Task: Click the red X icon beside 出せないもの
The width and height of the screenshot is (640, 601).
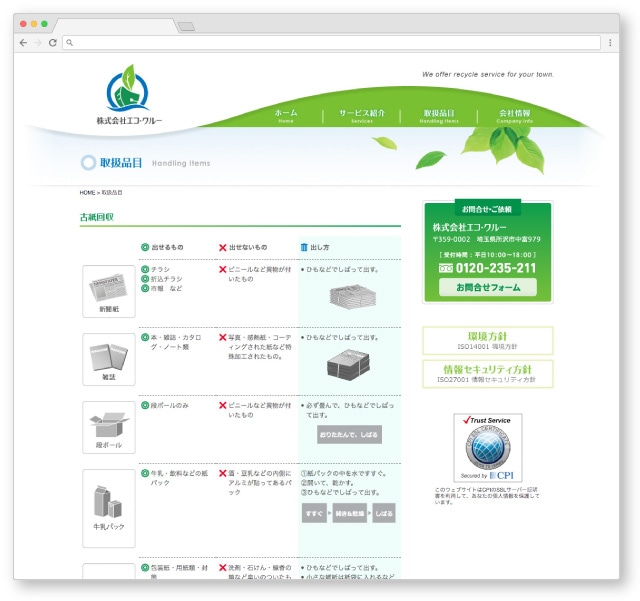Action: (222, 247)
